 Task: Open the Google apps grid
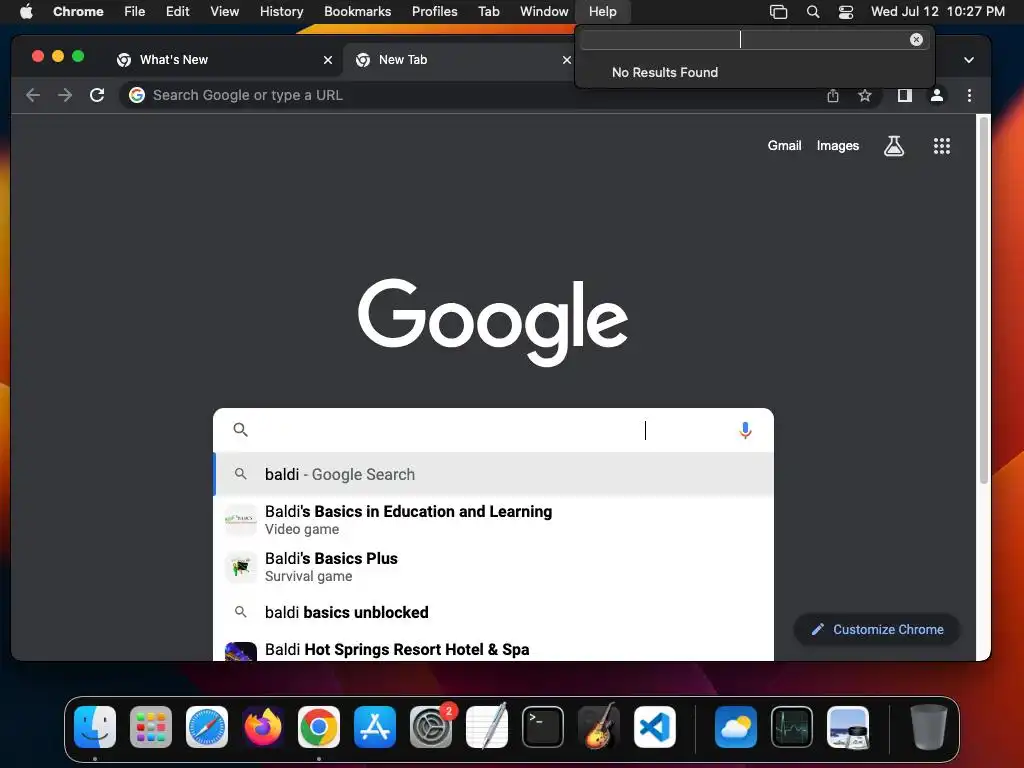tap(942, 146)
